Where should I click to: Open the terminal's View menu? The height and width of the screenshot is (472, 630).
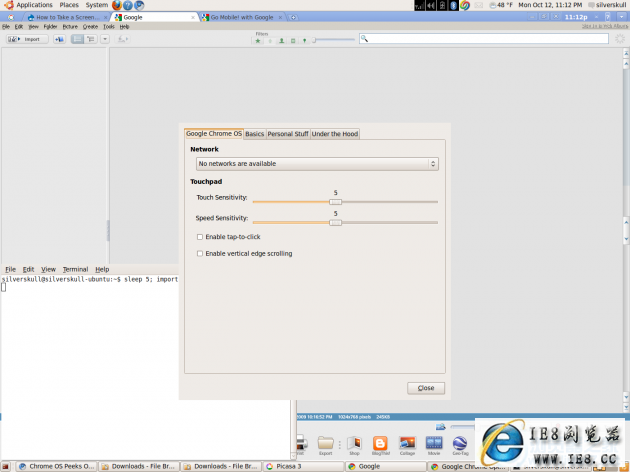(48, 269)
